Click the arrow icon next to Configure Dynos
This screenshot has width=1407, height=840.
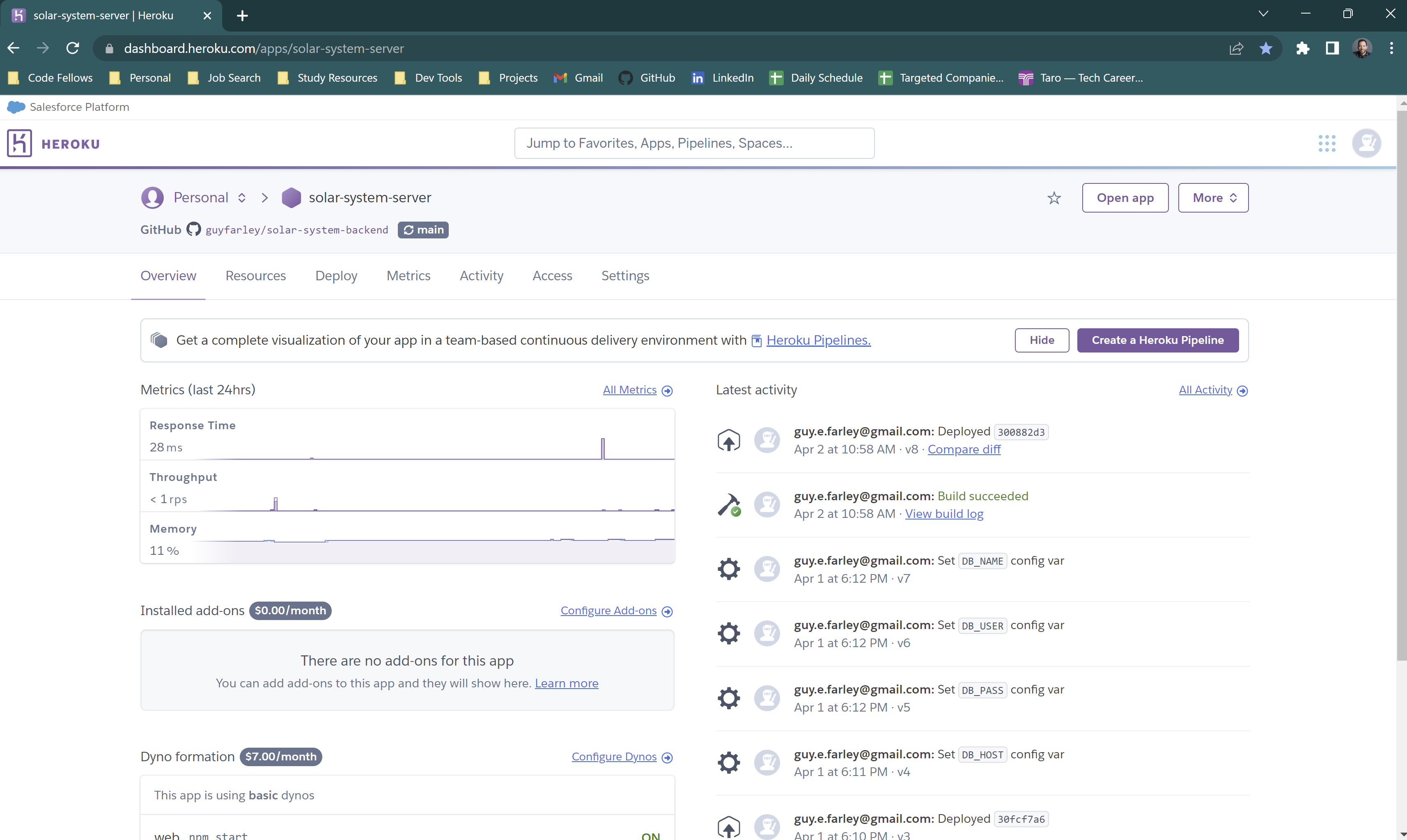667,758
